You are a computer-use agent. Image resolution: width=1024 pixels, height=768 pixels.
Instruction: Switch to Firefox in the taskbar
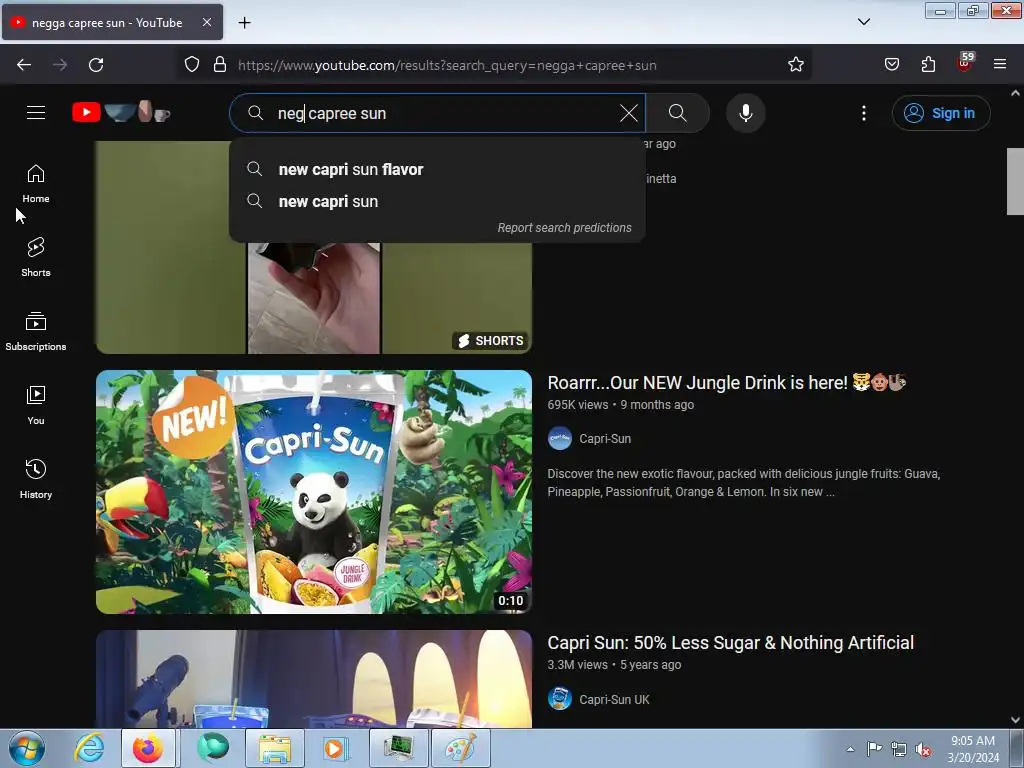point(148,748)
